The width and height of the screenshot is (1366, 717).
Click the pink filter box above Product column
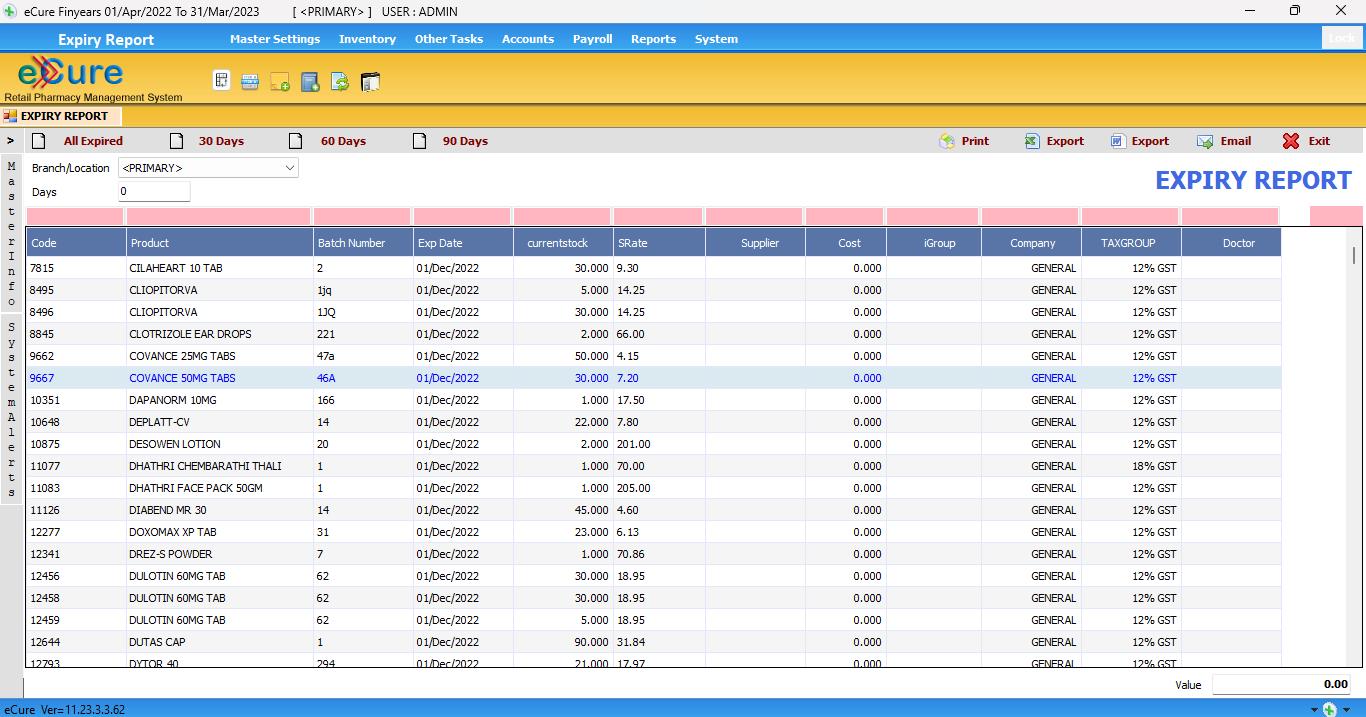(x=219, y=216)
